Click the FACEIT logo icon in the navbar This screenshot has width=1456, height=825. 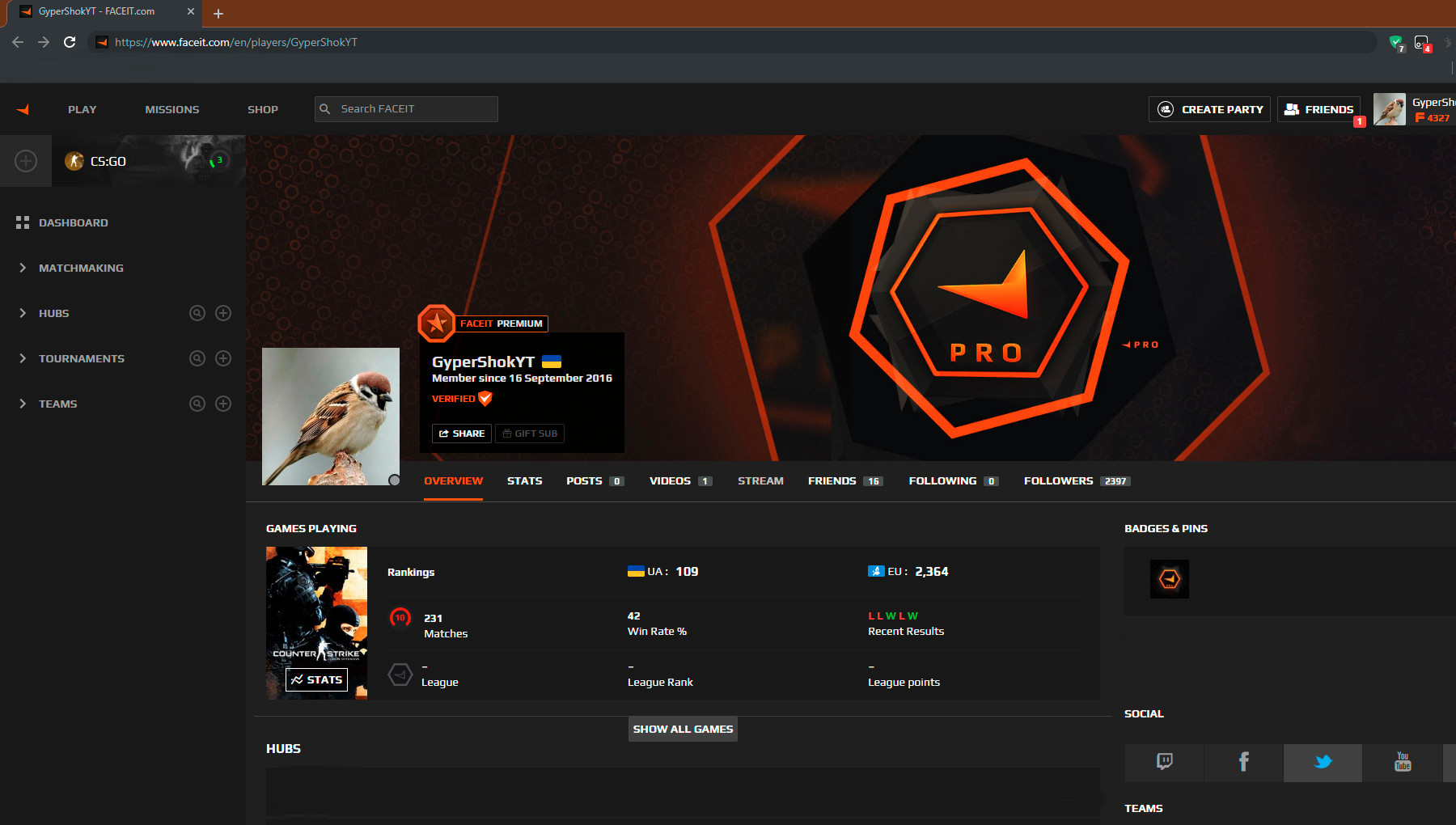23,109
